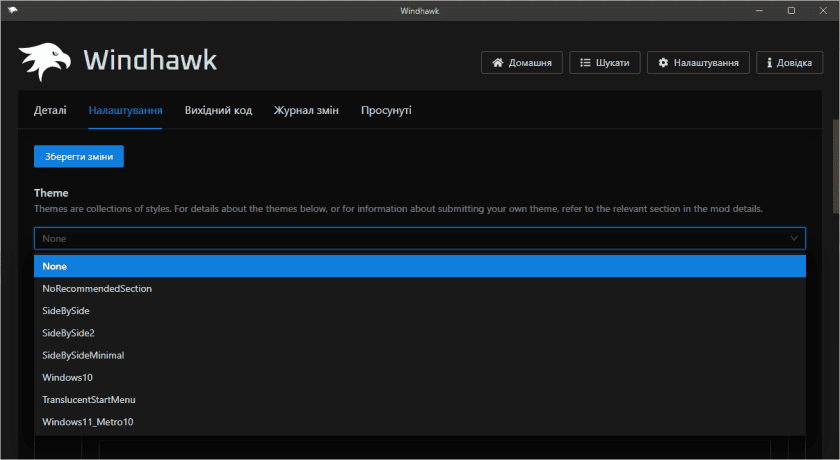Click the list icon on Шукати
Image resolution: width=840 pixels, height=460 pixels.
584,63
